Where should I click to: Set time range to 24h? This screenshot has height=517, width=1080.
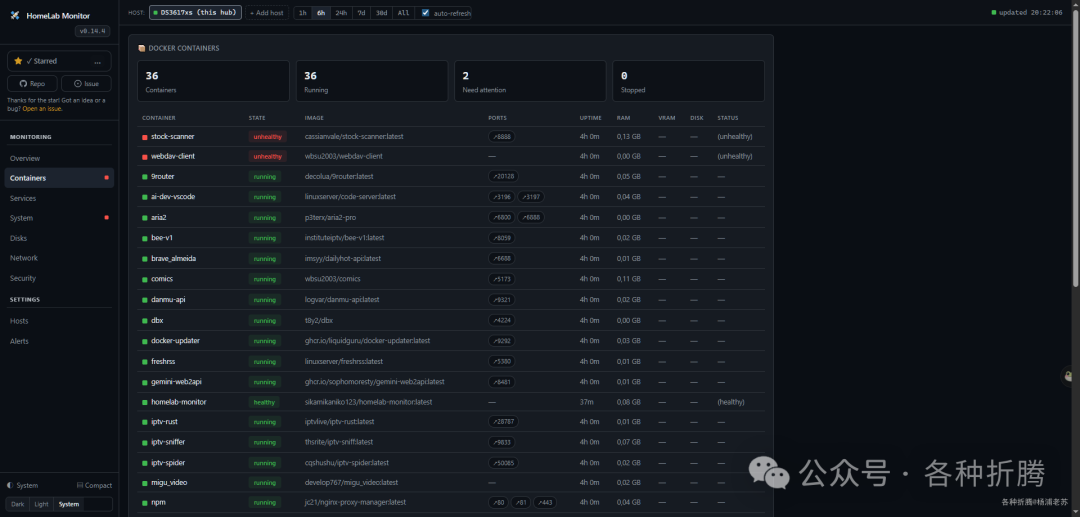[x=341, y=12]
